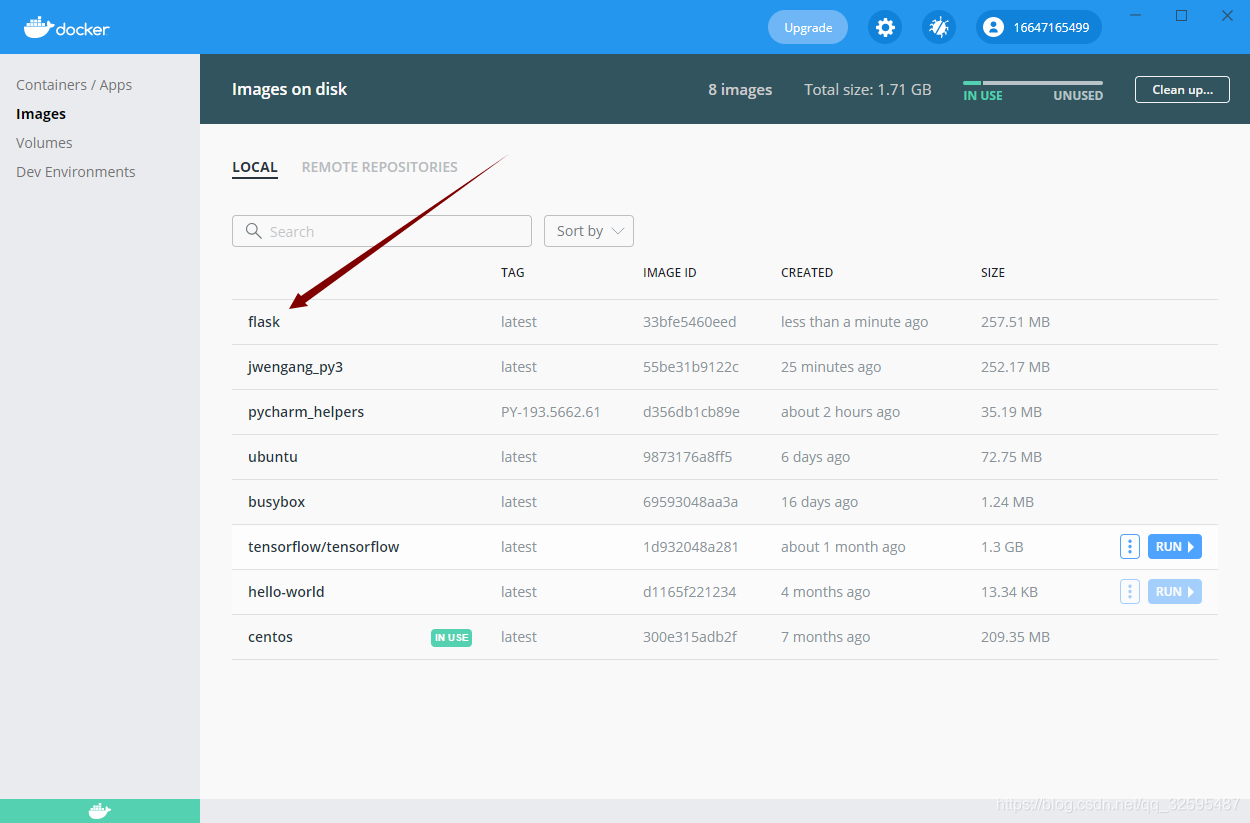Open Dev Environments in sidebar
Viewport: 1250px width, 823px height.
click(76, 172)
